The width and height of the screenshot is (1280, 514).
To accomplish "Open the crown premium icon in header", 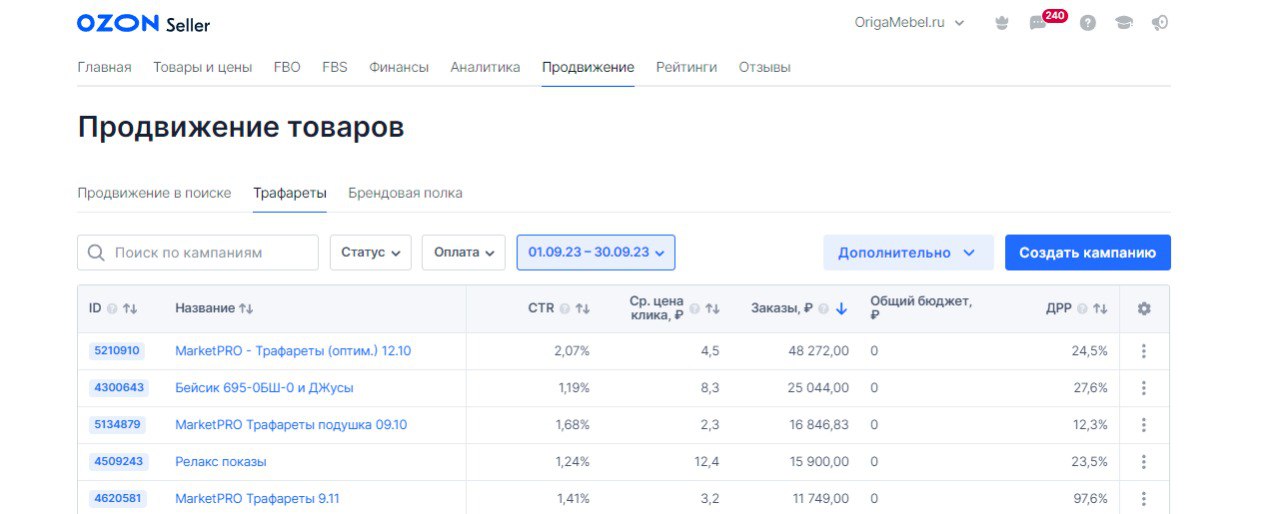I will [x=1002, y=23].
